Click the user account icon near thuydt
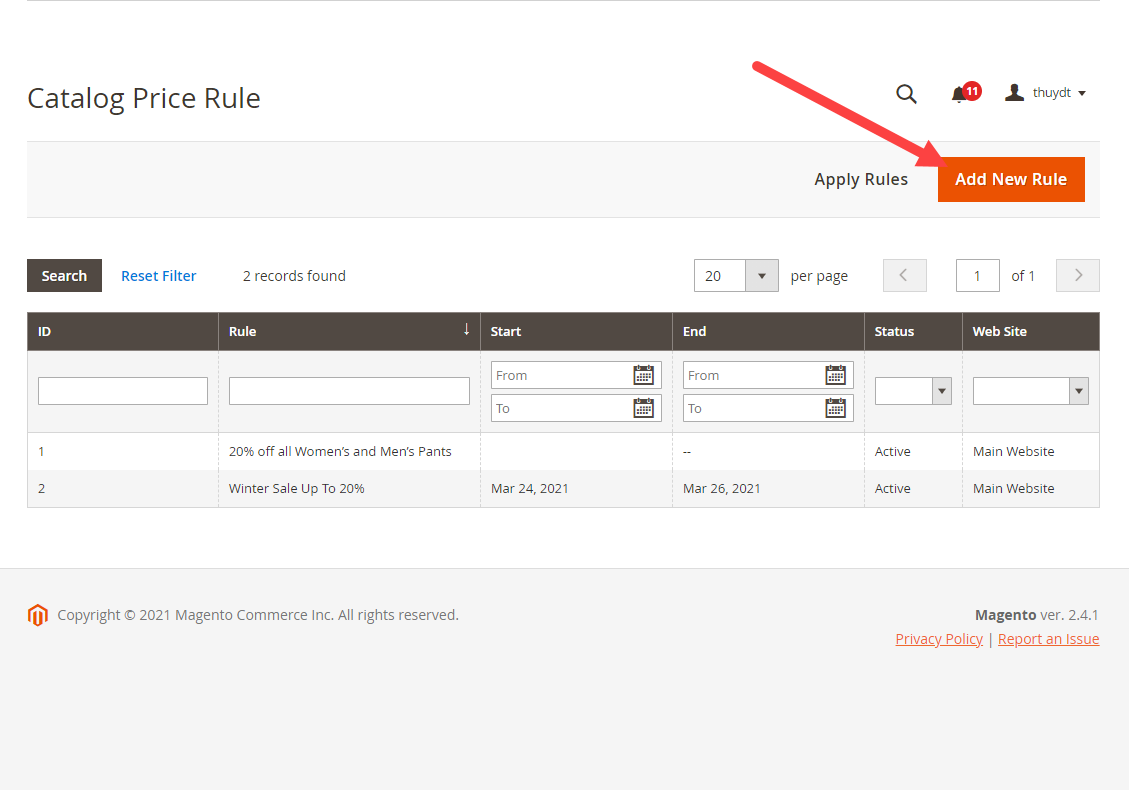The image size is (1129, 790). click(x=1014, y=92)
